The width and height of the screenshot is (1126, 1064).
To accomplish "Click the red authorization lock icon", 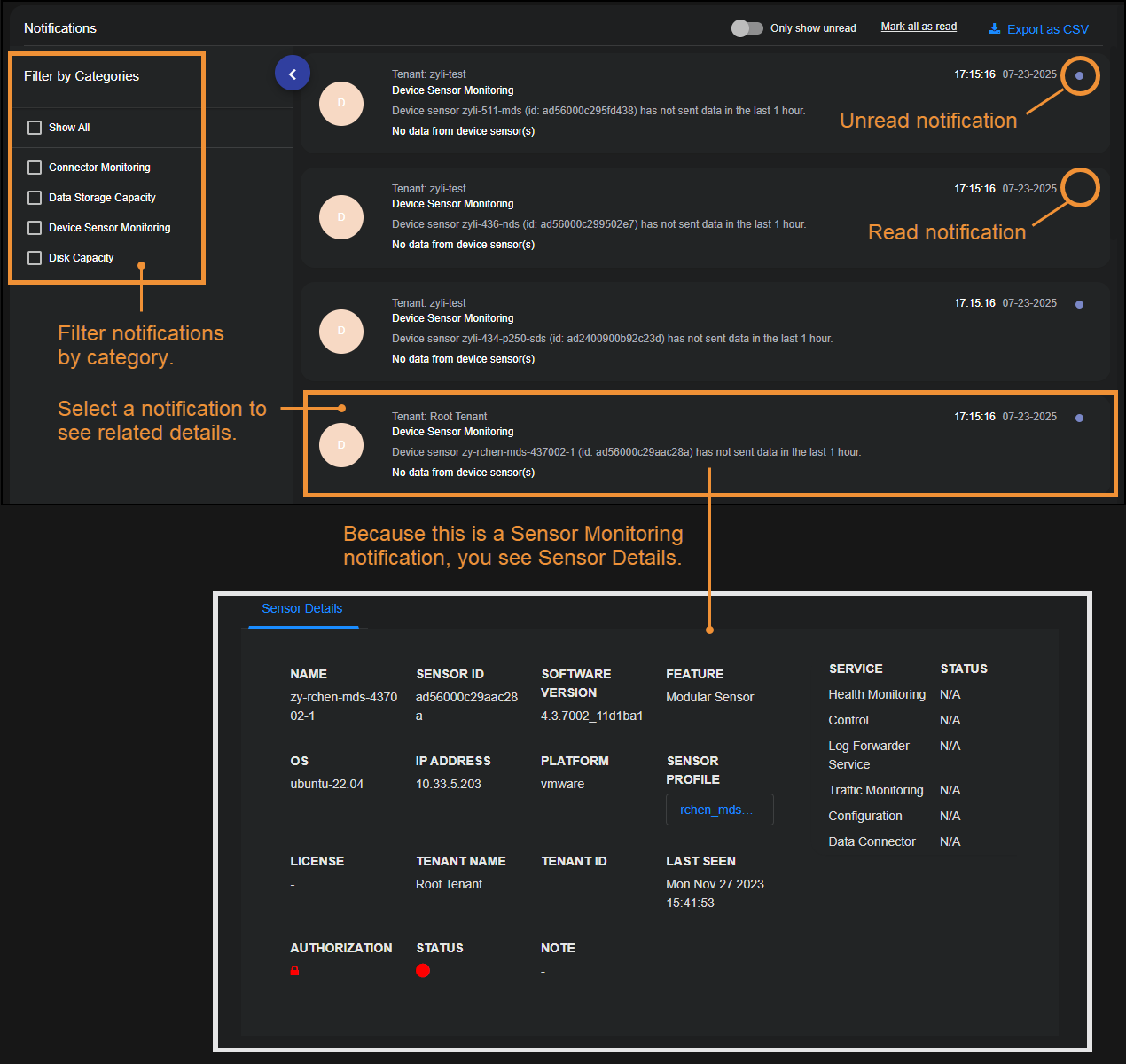I will (295, 971).
